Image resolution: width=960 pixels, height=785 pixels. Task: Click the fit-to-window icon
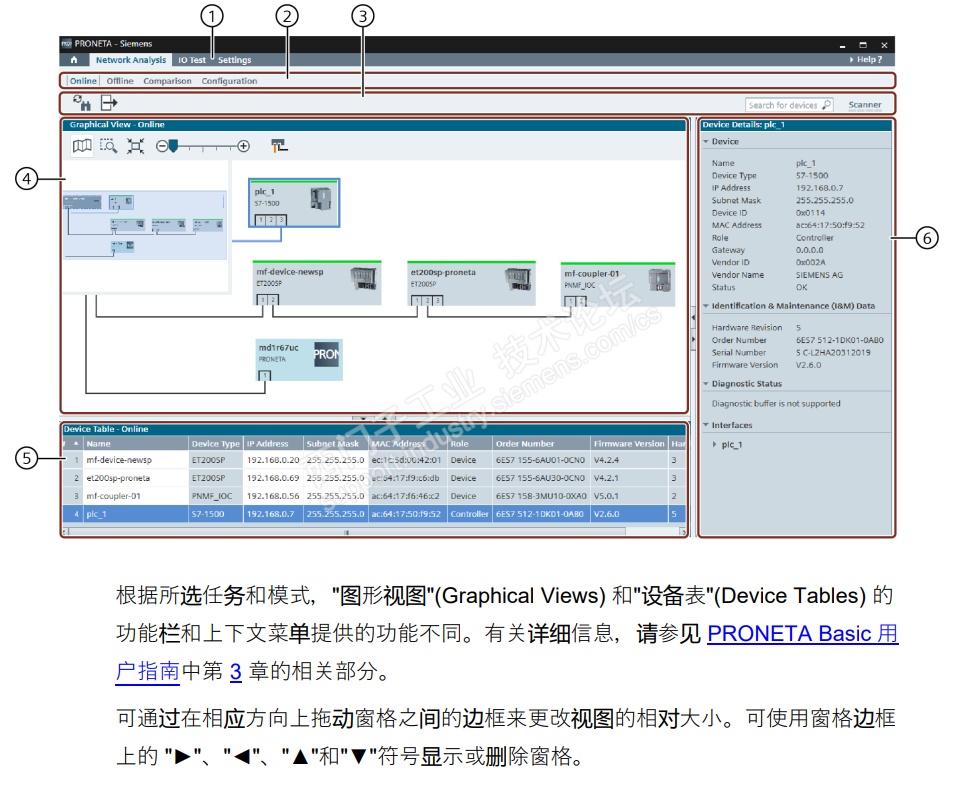coord(135,146)
